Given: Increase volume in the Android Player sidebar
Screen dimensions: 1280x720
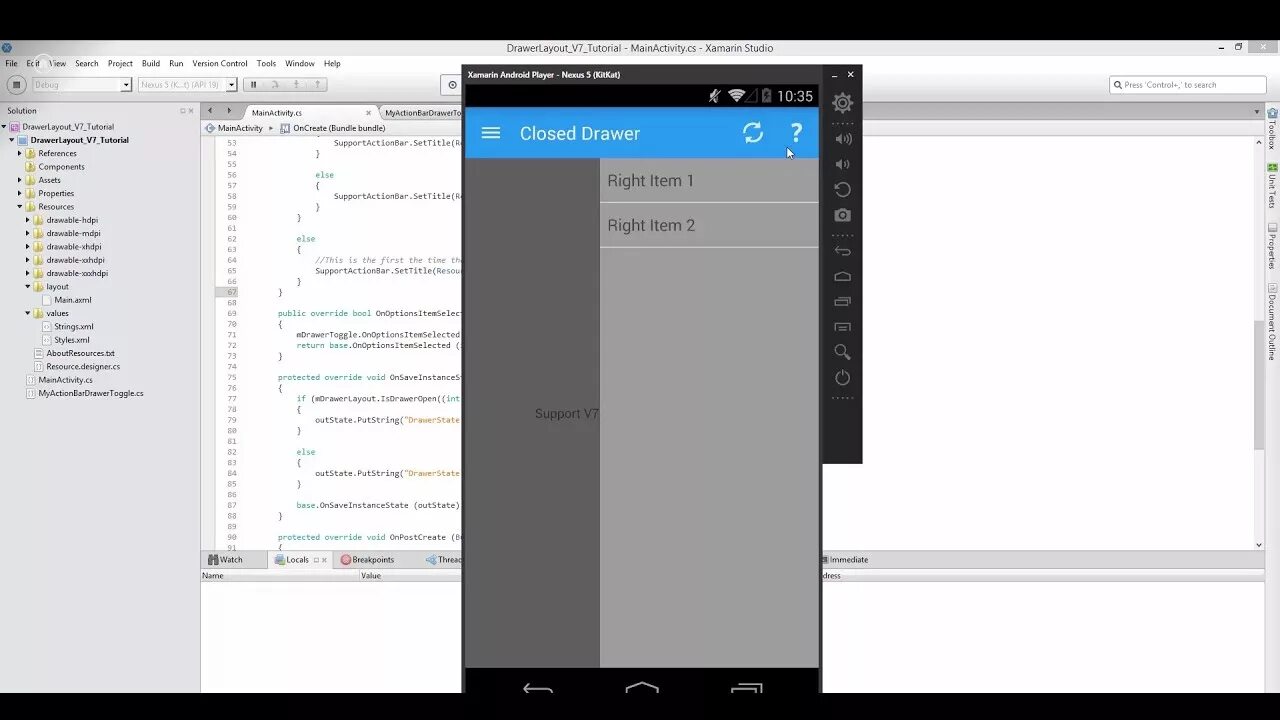Looking at the screenshot, I should pos(843,139).
